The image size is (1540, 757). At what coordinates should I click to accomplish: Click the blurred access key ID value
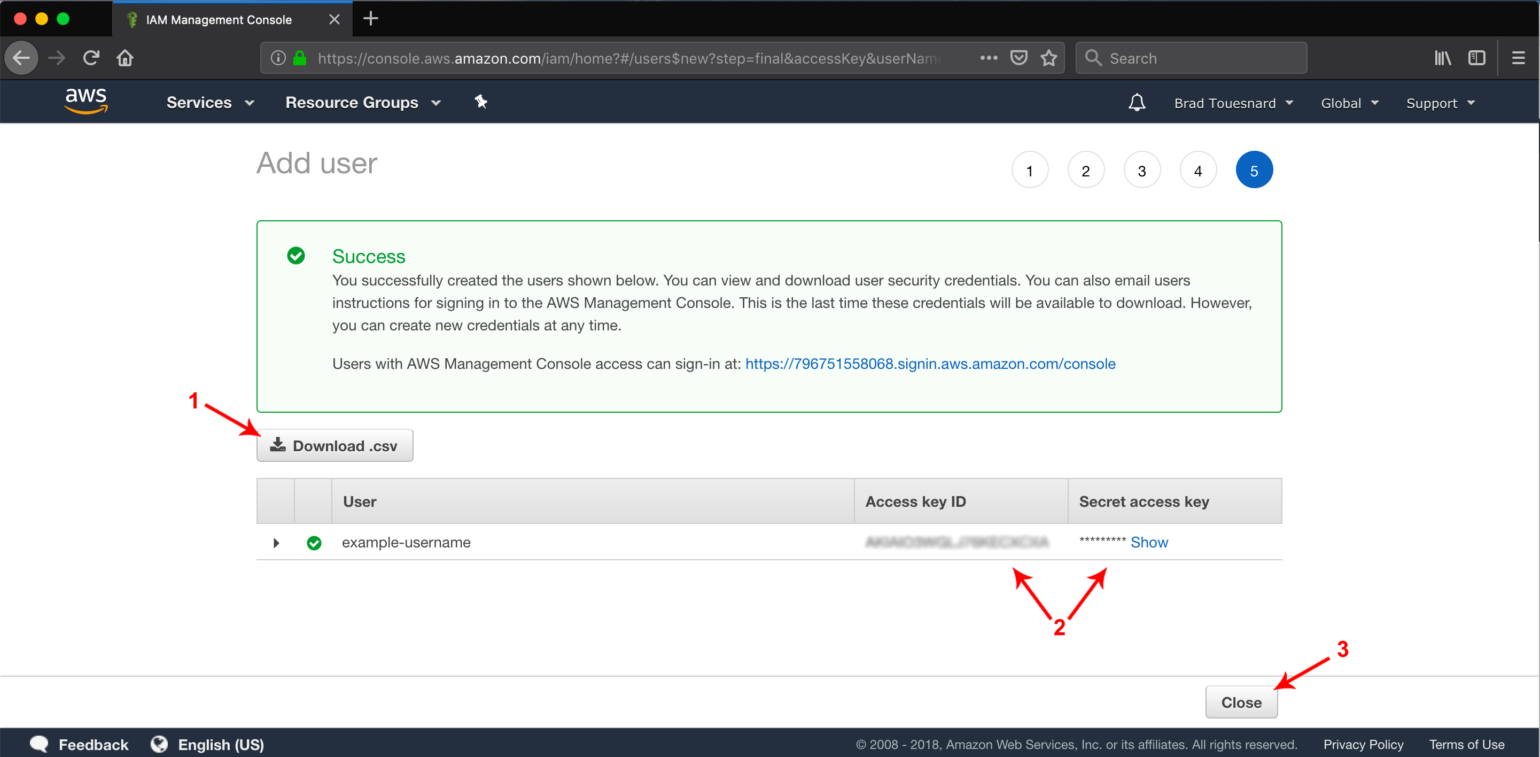tap(957, 542)
